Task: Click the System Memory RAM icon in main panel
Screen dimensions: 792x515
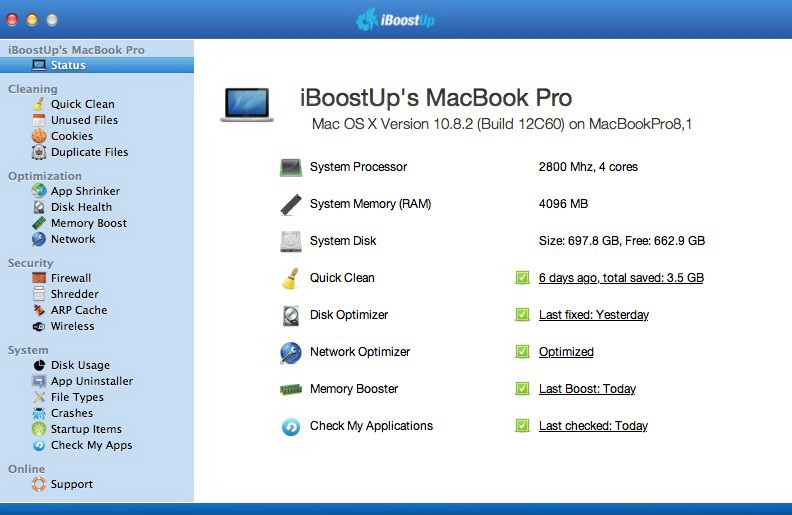Action: [291, 204]
